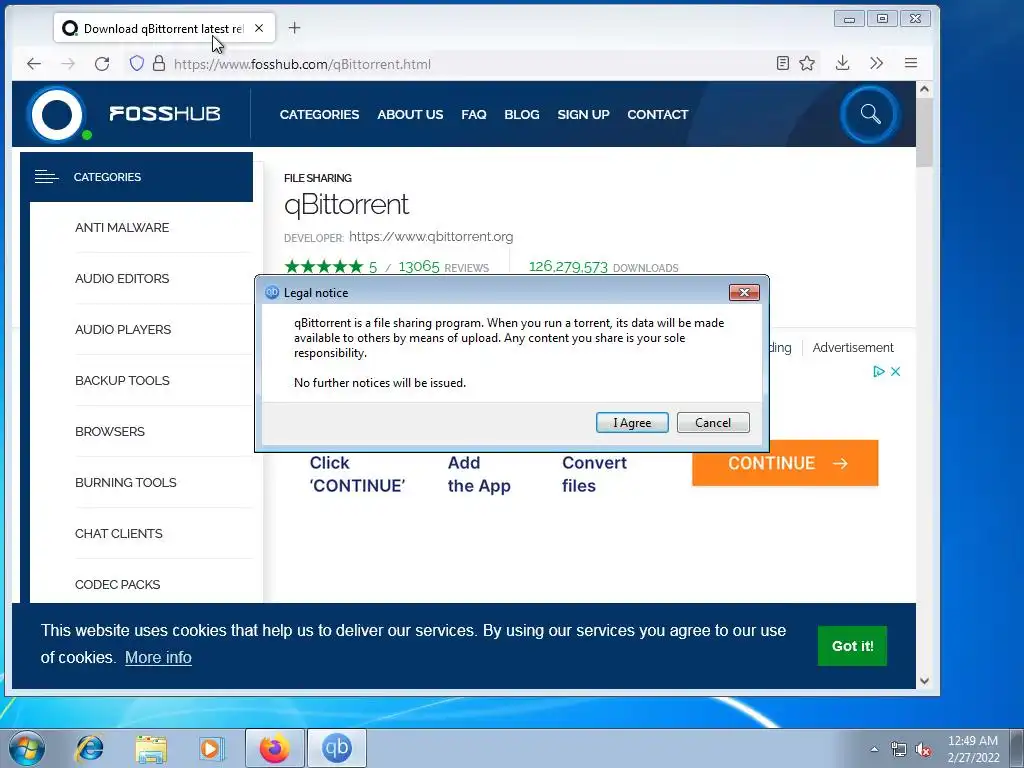Click the muted volume tray icon
The height and width of the screenshot is (768, 1024).
[923, 749]
